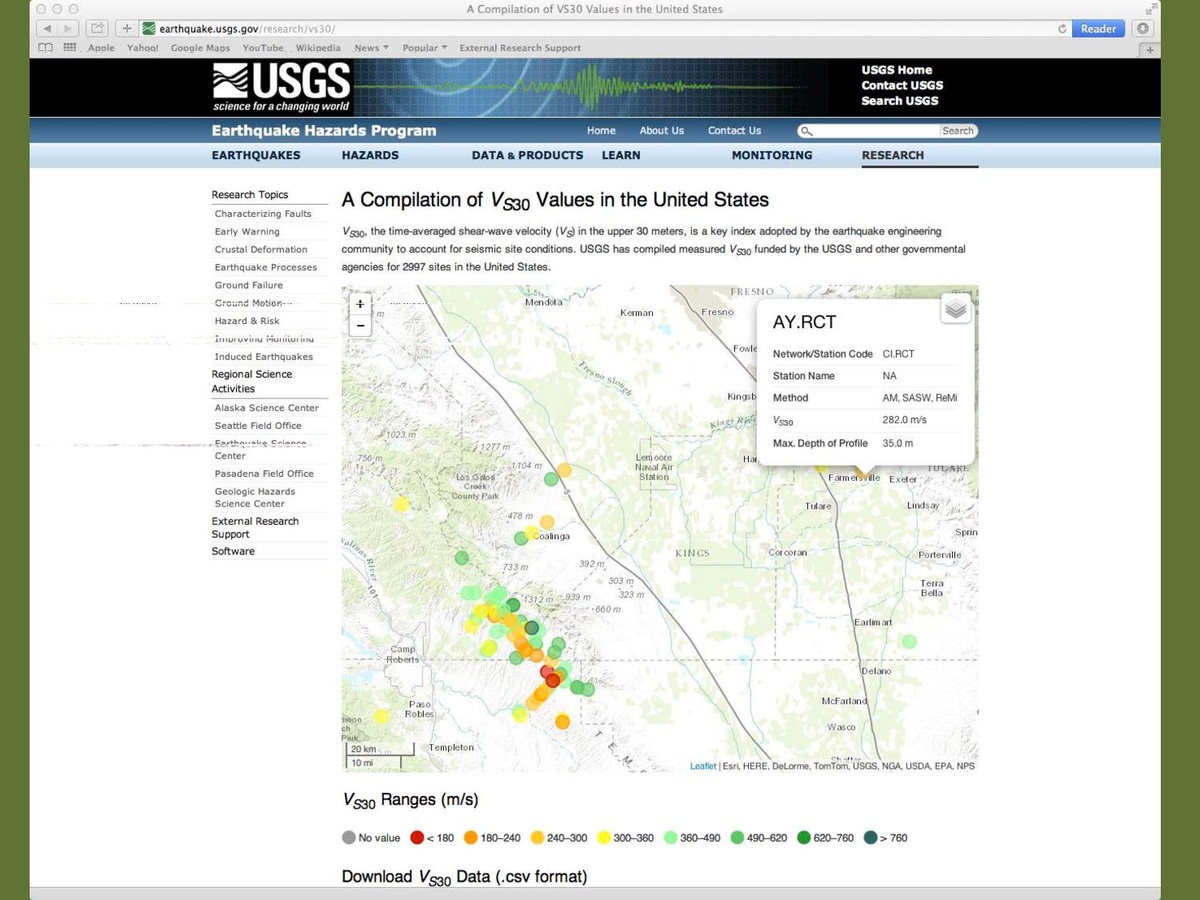Zoom in on the map
The height and width of the screenshot is (900, 1200).
(360, 304)
